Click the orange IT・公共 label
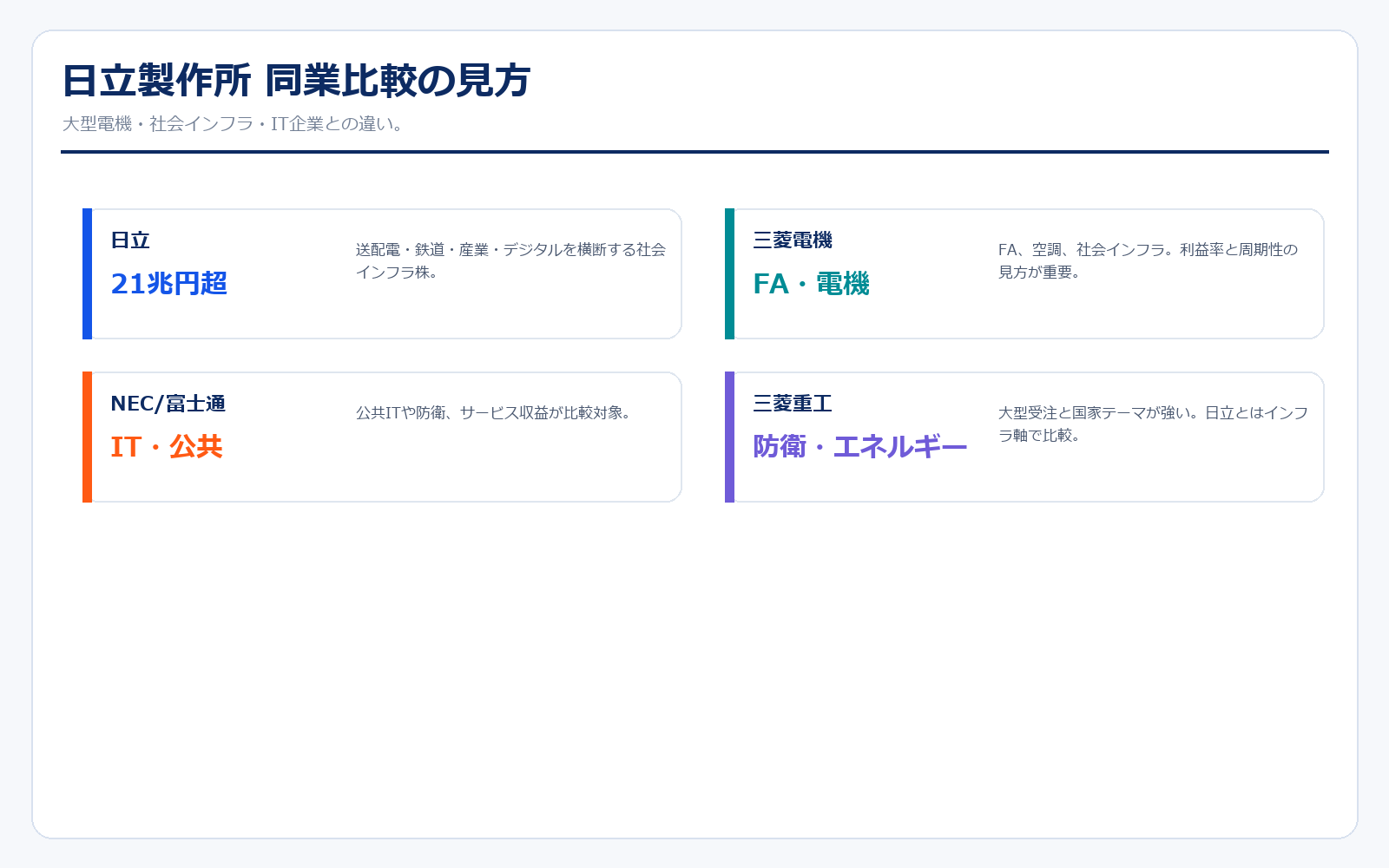Viewport: 1389px width, 868px height. tap(167, 447)
